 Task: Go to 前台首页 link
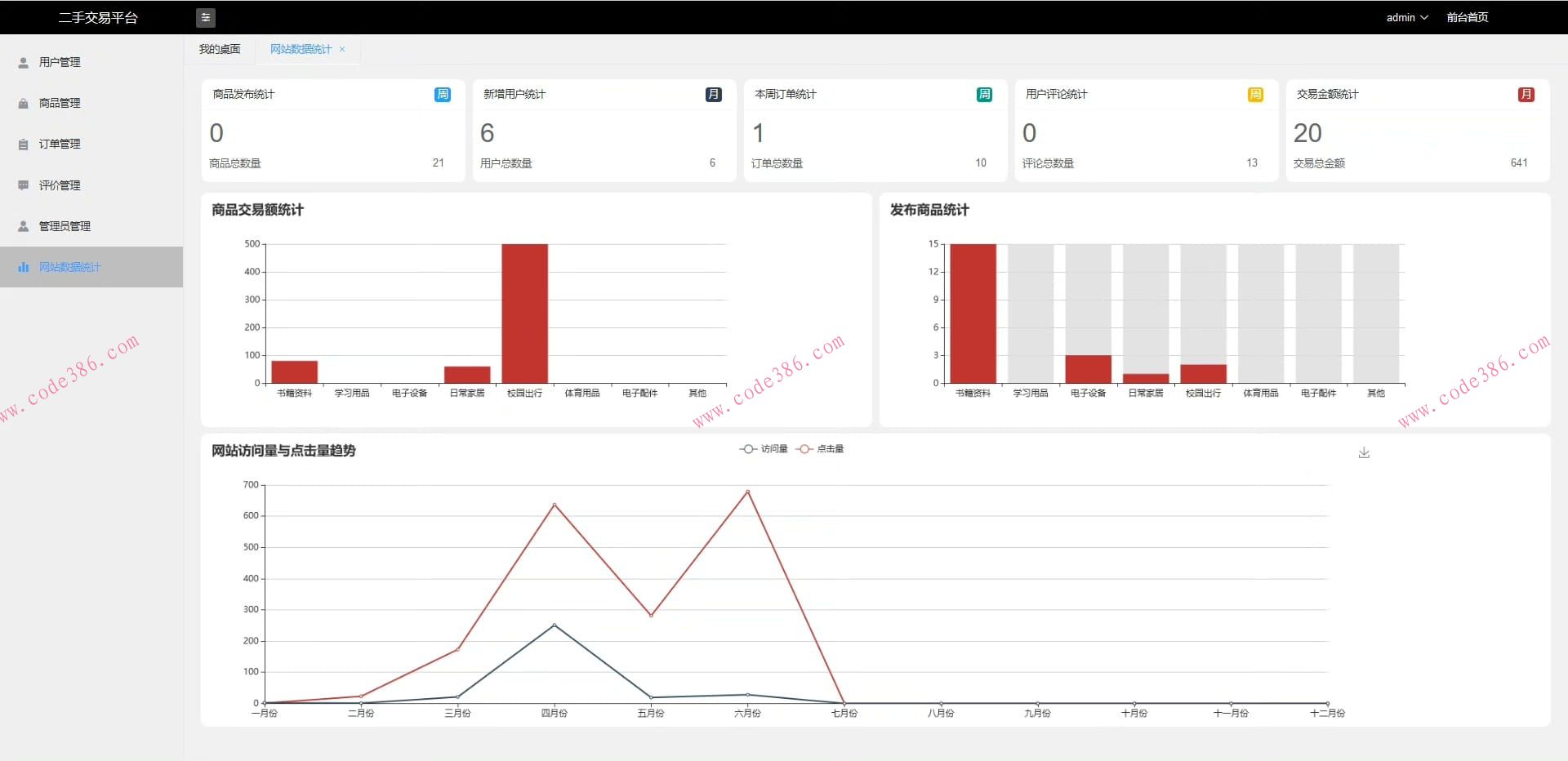pos(1467,17)
